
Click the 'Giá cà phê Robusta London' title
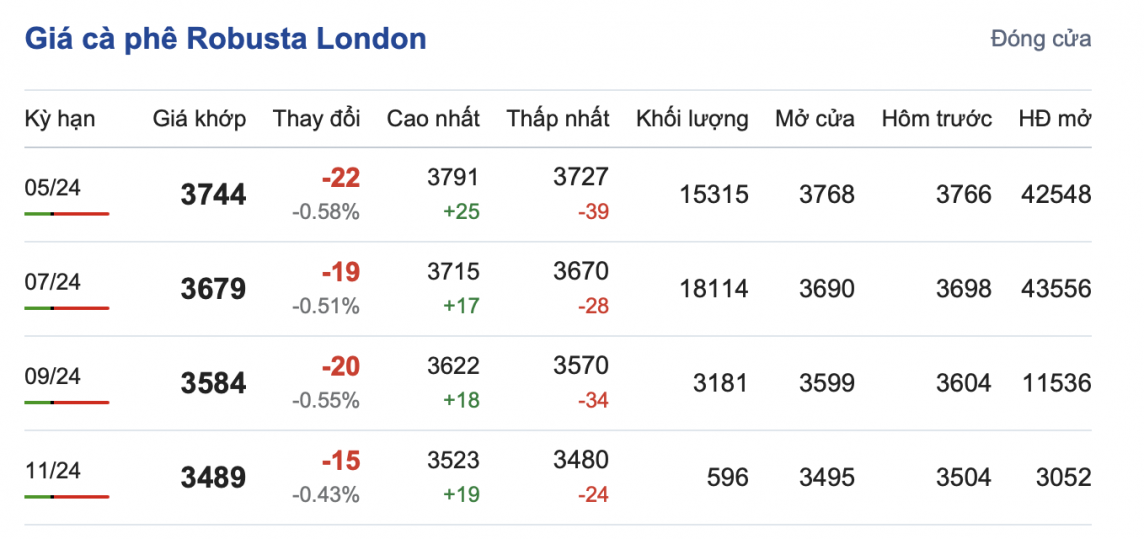[x=225, y=39]
